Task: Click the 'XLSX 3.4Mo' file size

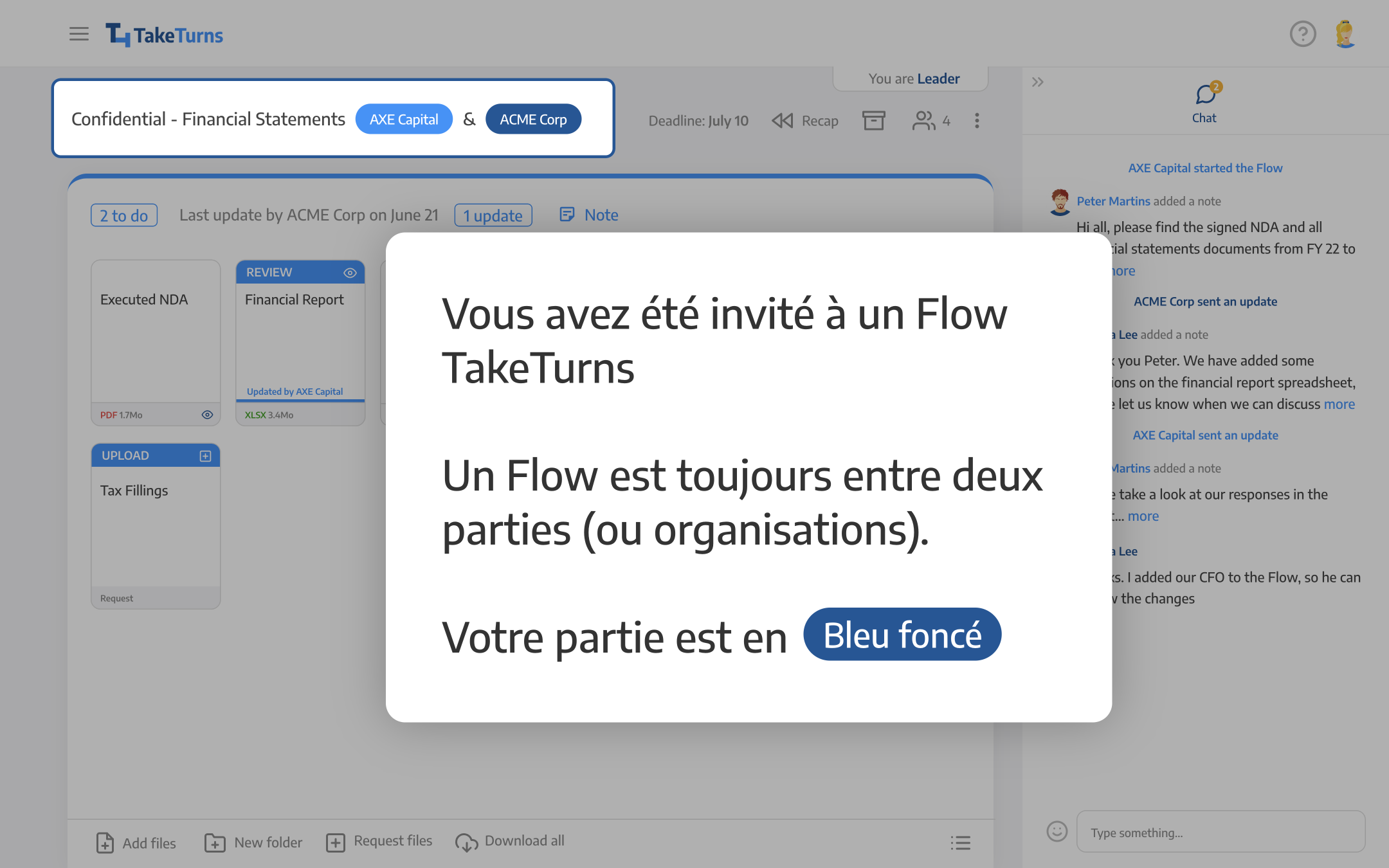Action: click(269, 415)
